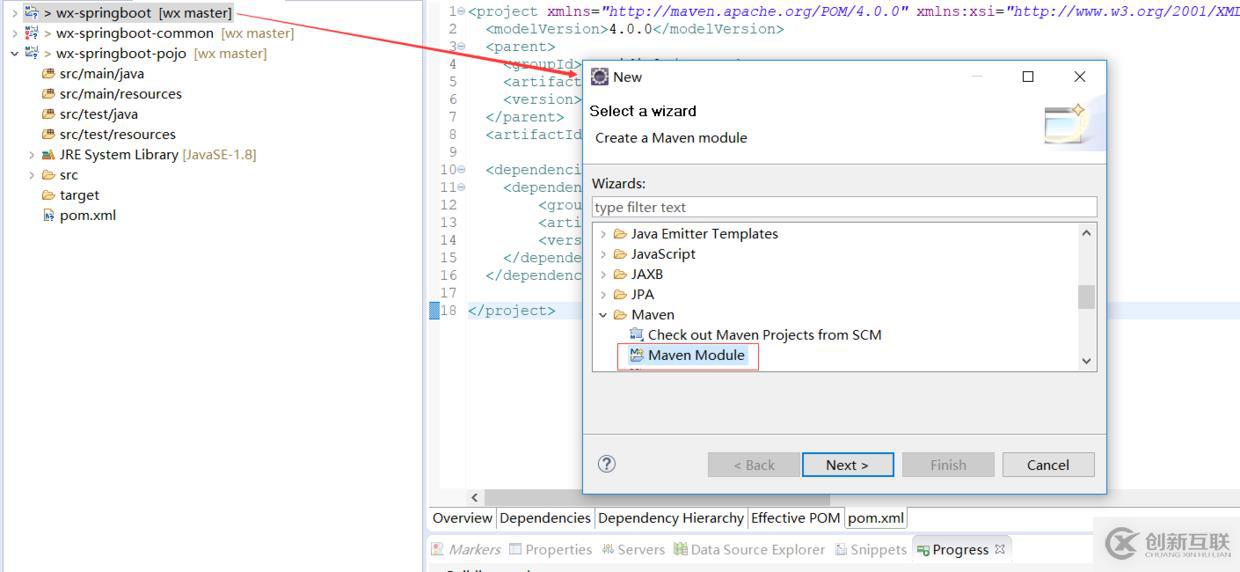This screenshot has width=1240, height=572.
Task: Click the target folder icon
Action: tap(48, 195)
